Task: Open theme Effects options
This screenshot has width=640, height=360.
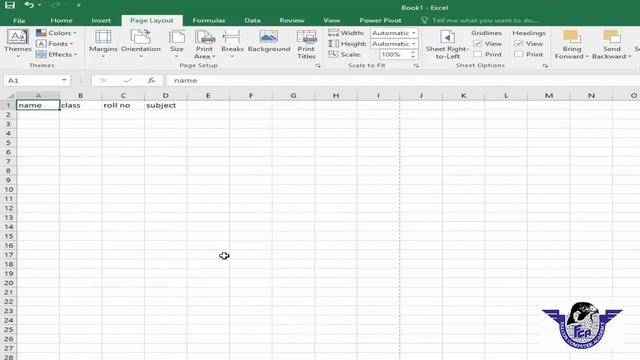Action: click(56, 54)
